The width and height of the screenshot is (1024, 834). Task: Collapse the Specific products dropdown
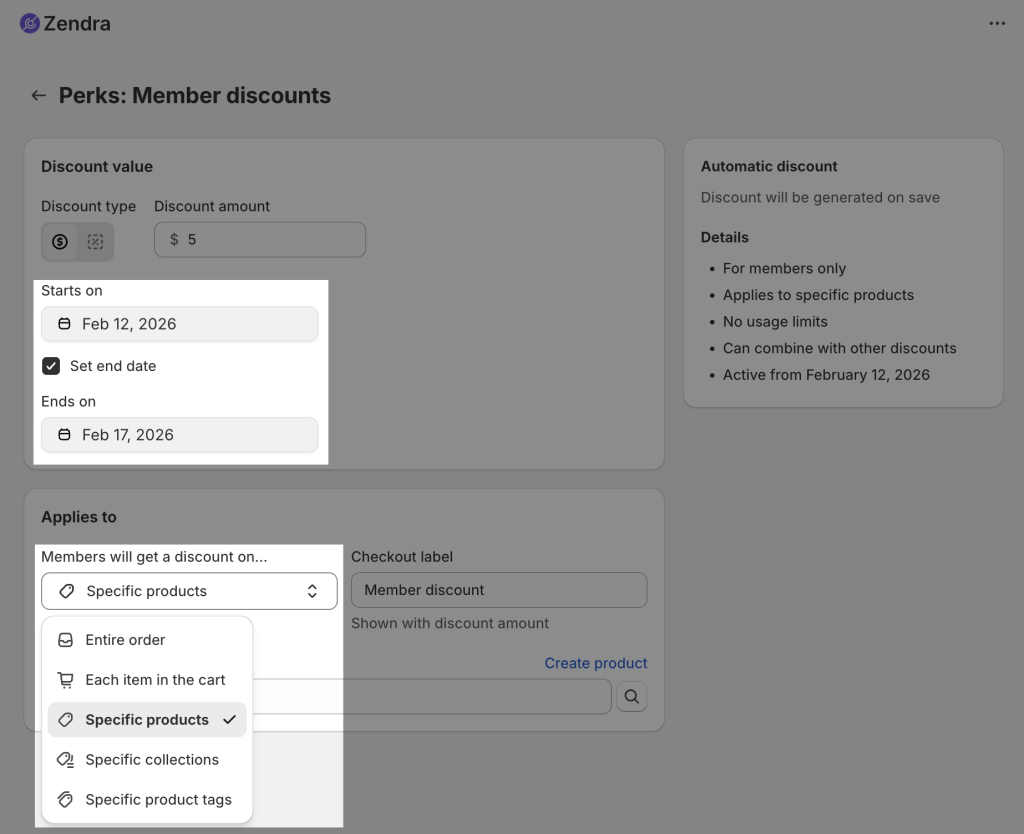[x=189, y=591]
